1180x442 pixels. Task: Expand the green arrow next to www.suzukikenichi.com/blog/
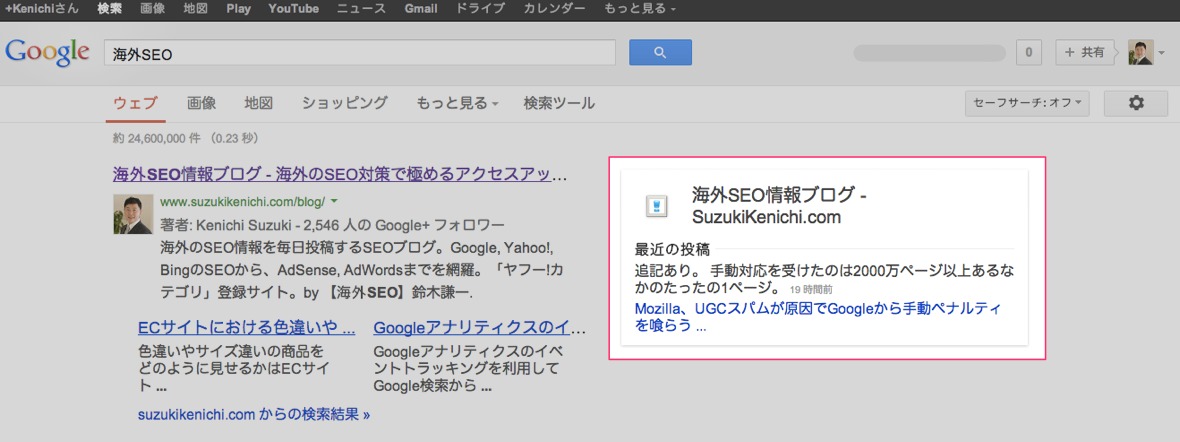[x=334, y=201]
